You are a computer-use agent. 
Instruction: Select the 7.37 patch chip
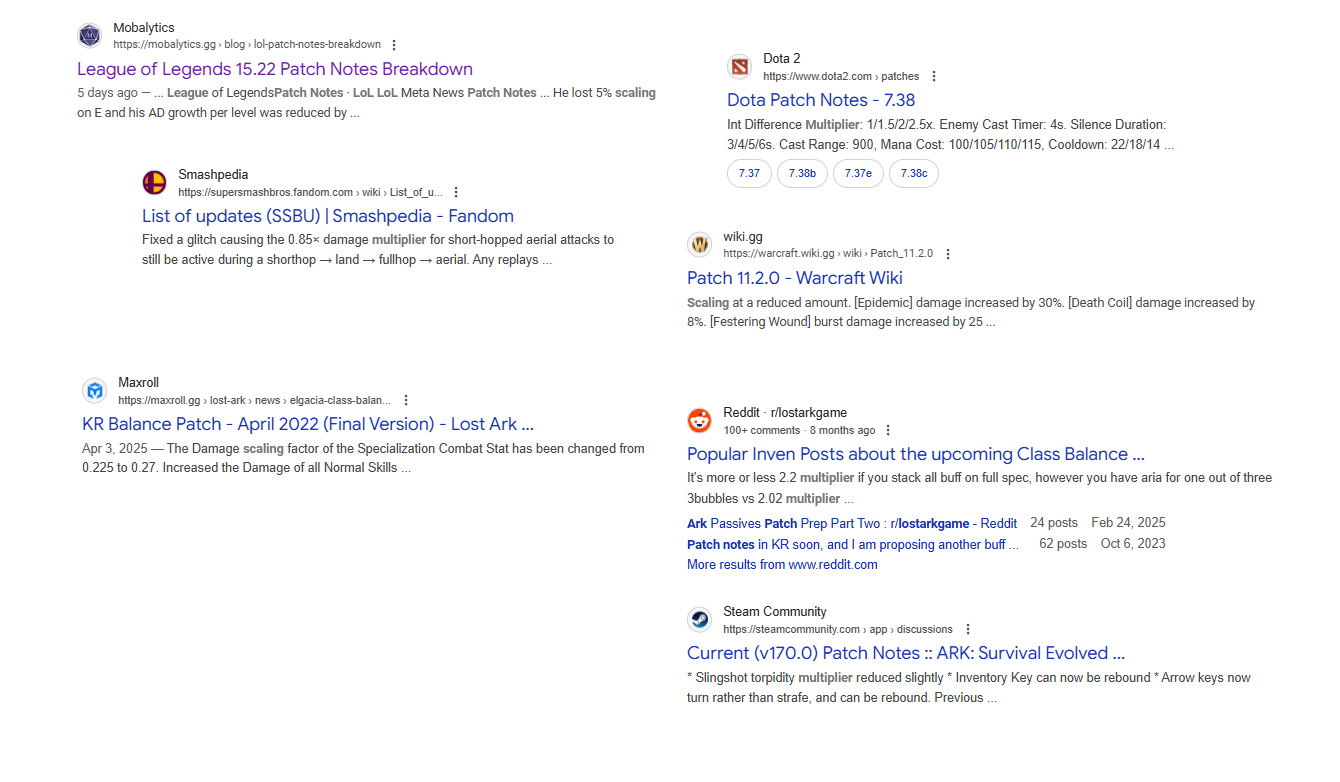pos(749,173)
